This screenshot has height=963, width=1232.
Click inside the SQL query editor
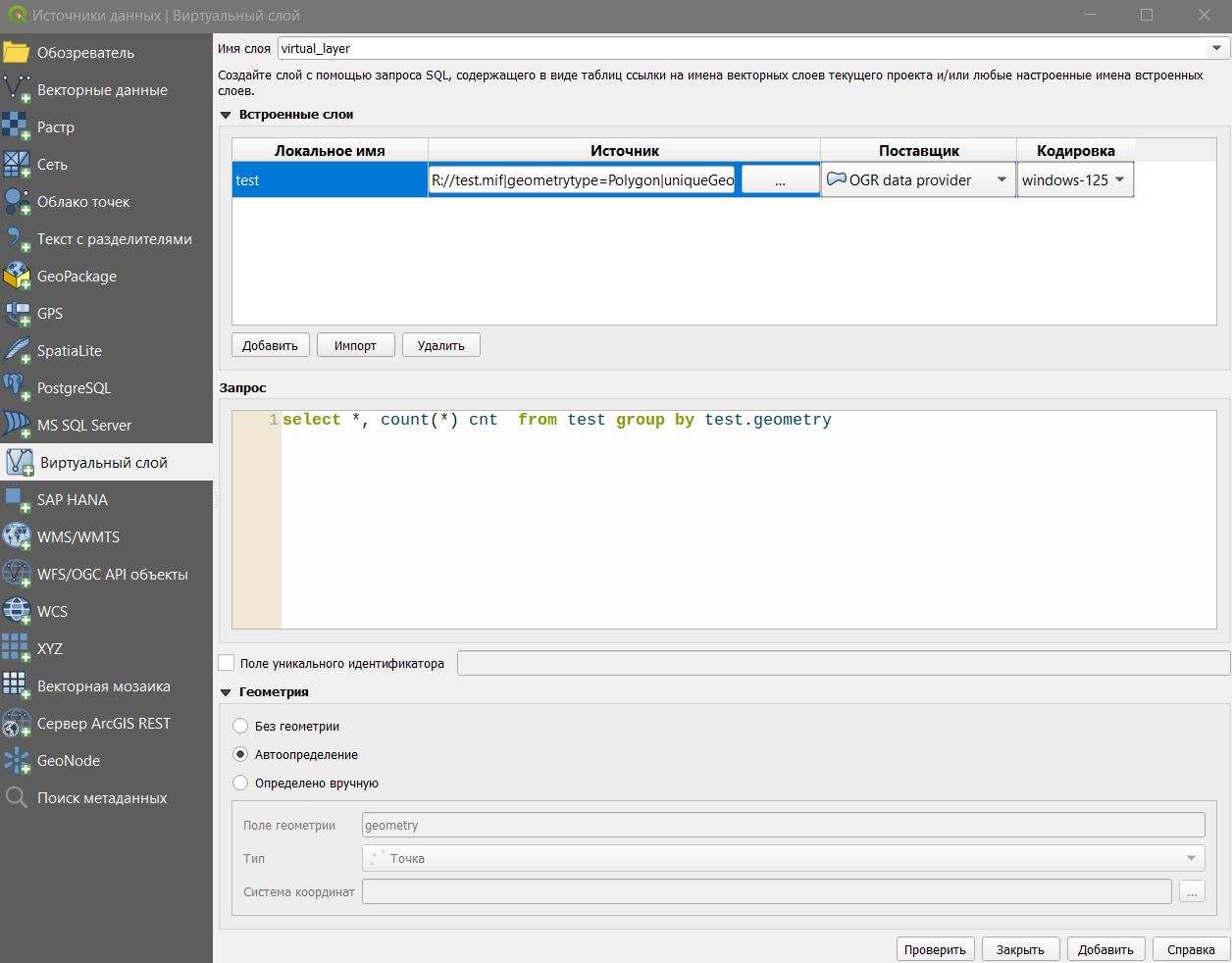click(x=745, y=520)
